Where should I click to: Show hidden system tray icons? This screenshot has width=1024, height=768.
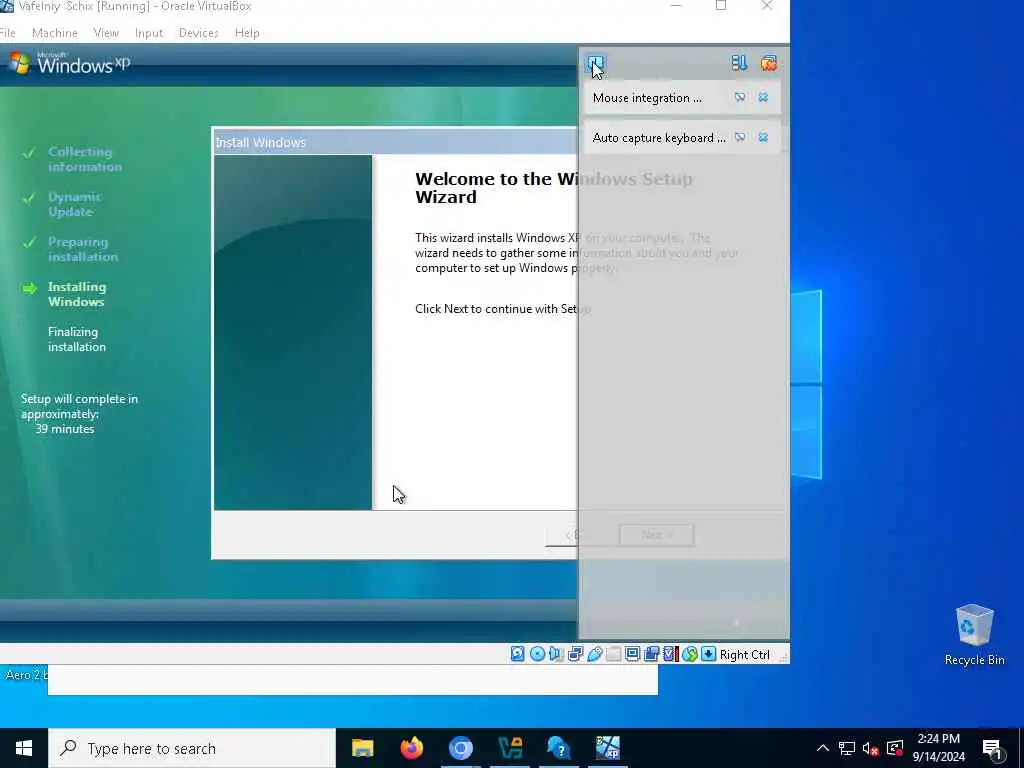(823, 748)
